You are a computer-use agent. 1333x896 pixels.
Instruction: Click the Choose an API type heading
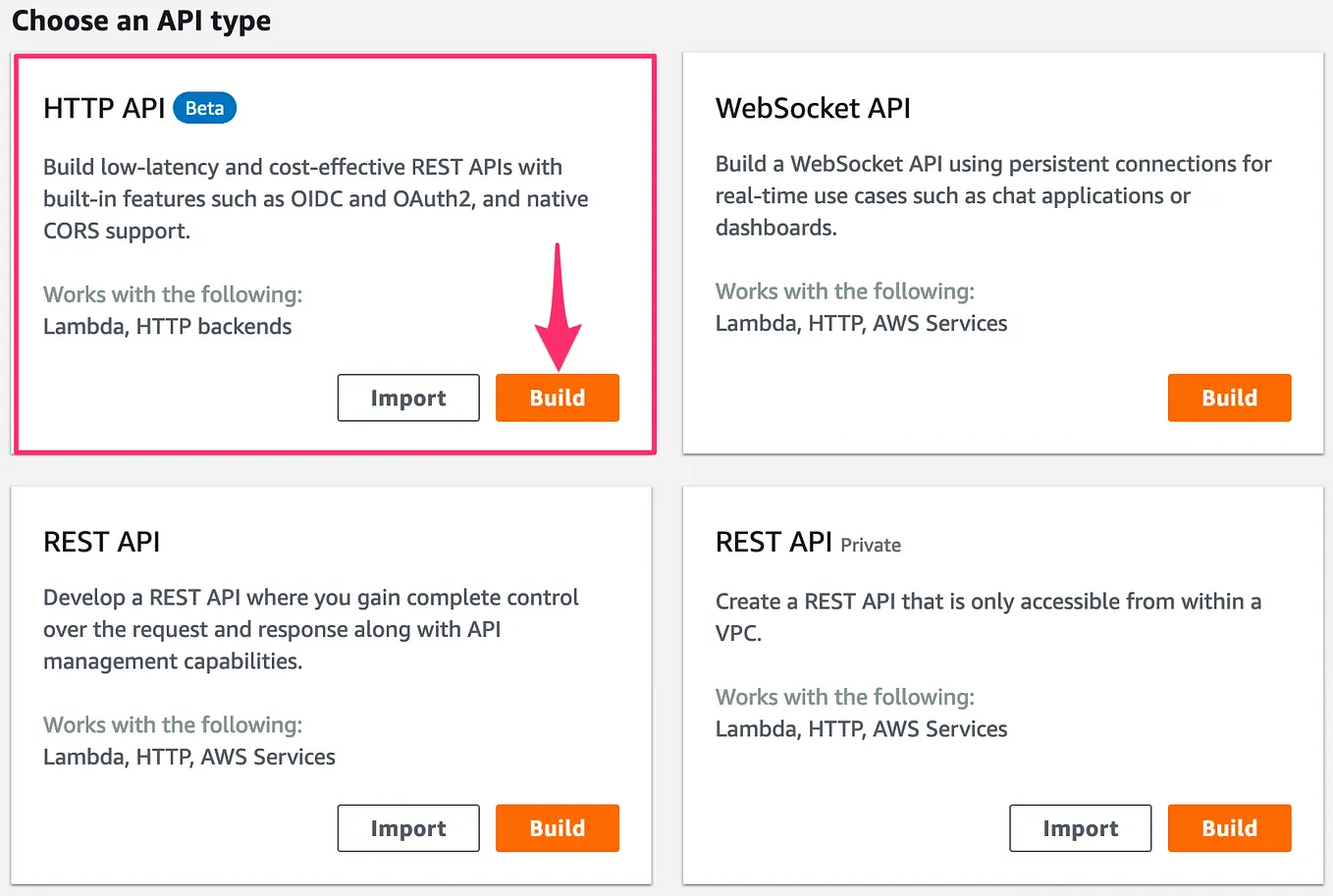click(140, 21)
